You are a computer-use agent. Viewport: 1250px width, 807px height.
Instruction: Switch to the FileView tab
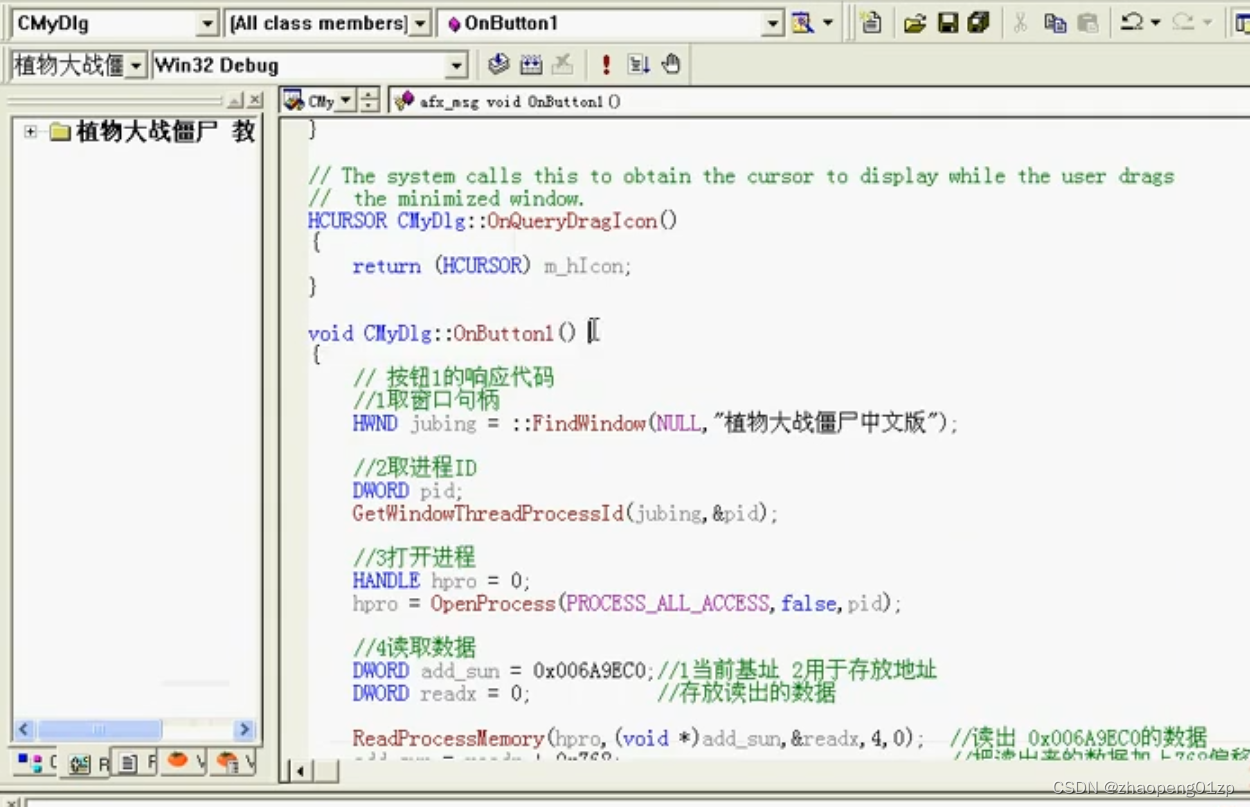pos(135,762)
